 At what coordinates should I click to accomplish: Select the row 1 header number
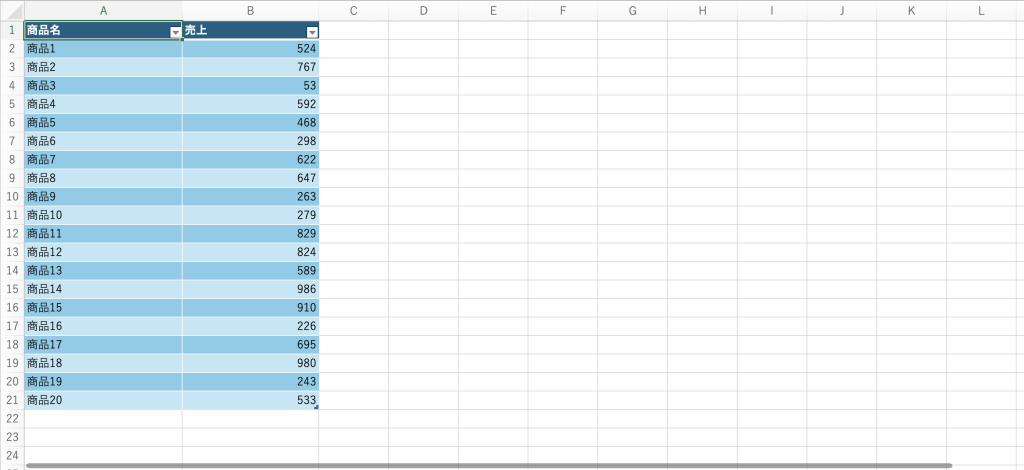pos(11,30)
